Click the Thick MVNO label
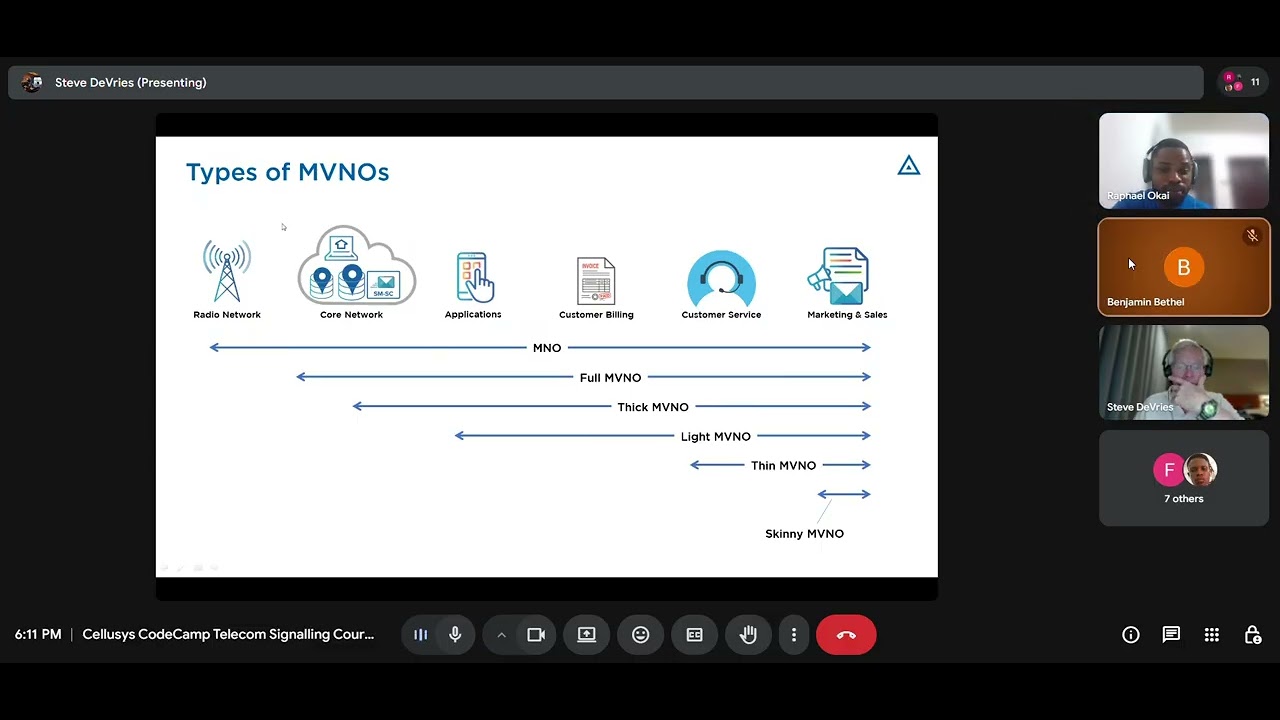The width and height of the screenshot is (1280, 720). point(653,407)
